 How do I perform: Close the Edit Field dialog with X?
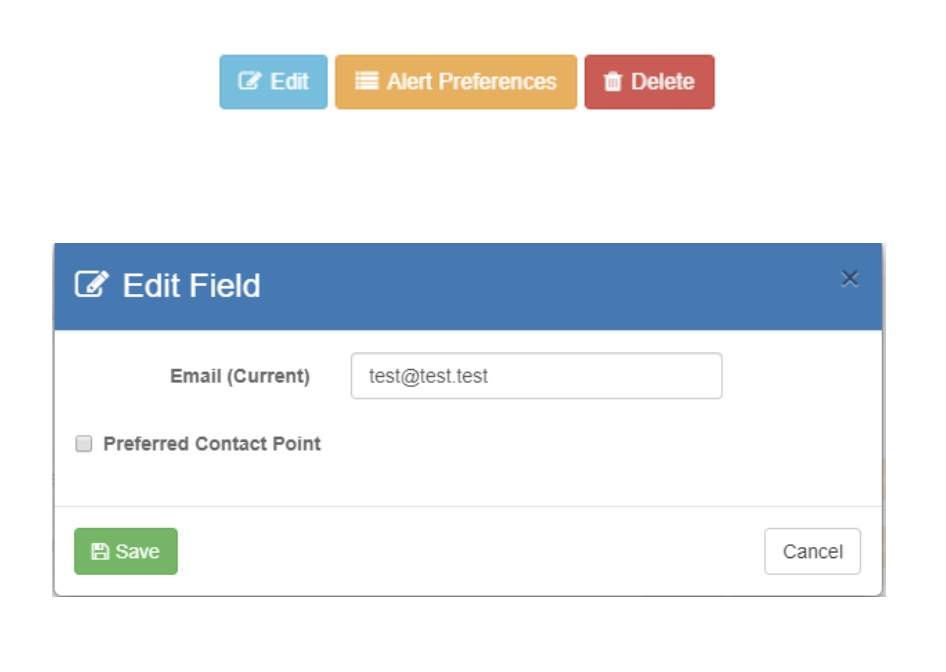click(850, 278)
